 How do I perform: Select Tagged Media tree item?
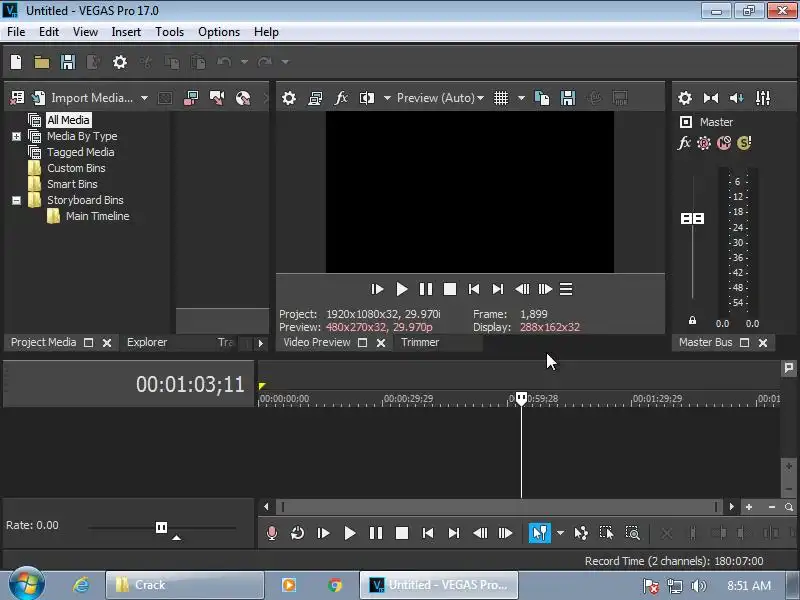coord(81,152)
